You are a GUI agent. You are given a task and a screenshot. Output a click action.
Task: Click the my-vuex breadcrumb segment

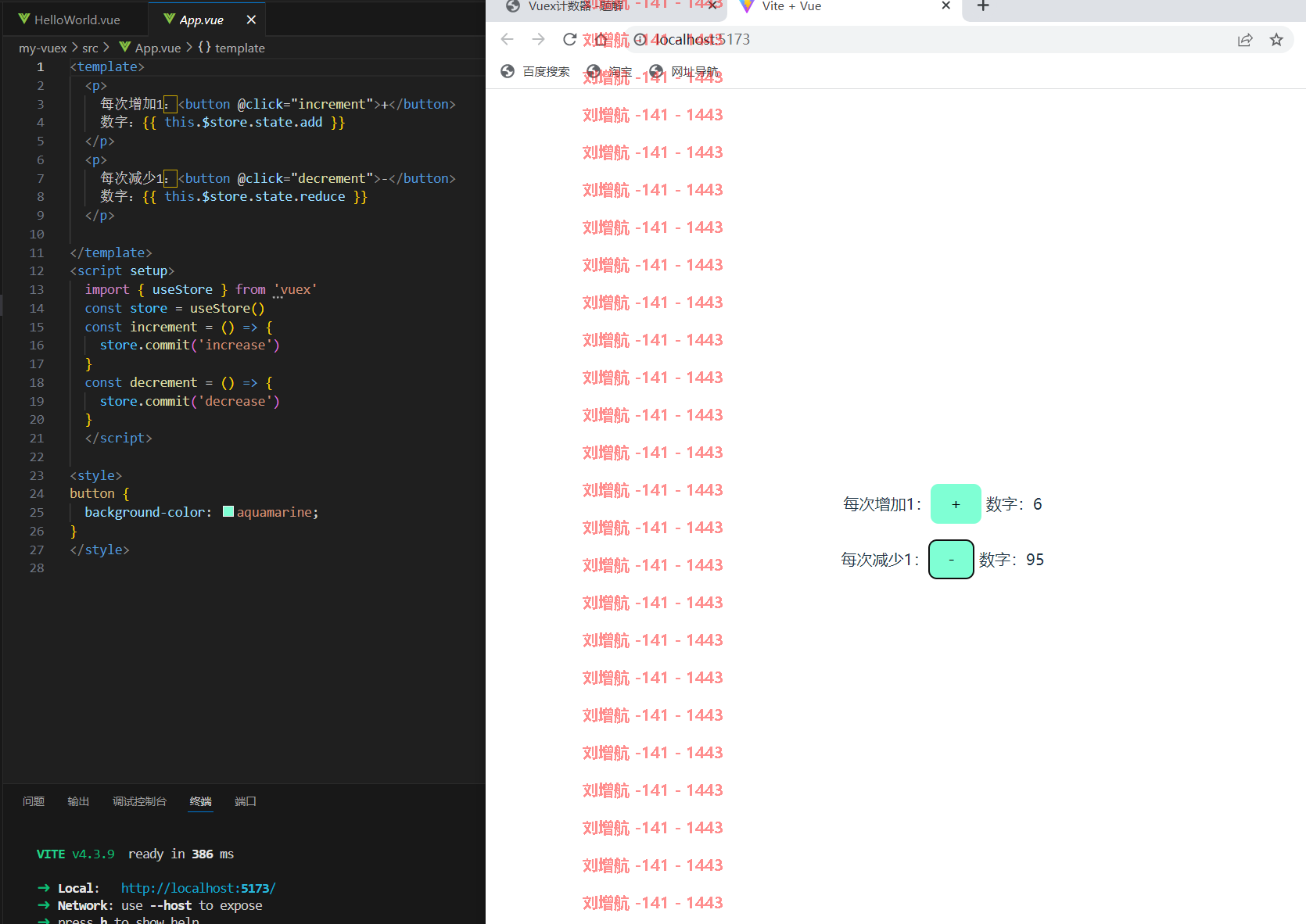[43, 48]
